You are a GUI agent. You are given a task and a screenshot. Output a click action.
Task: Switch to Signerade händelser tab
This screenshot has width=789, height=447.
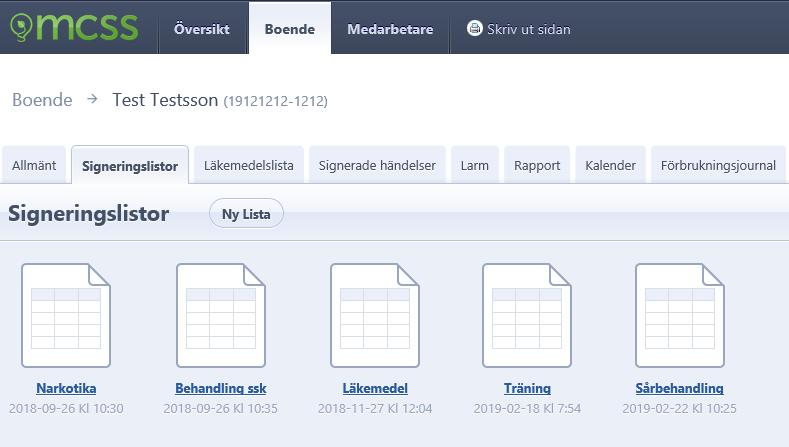377,165
